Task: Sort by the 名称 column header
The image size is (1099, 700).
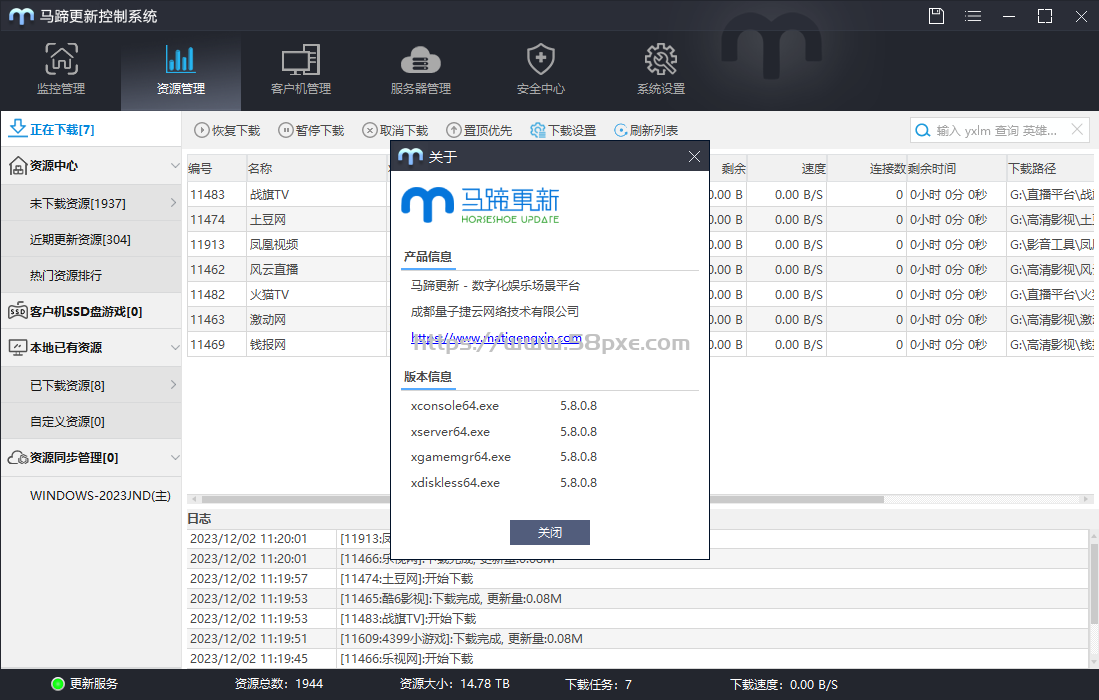Action: pos(317,168)
